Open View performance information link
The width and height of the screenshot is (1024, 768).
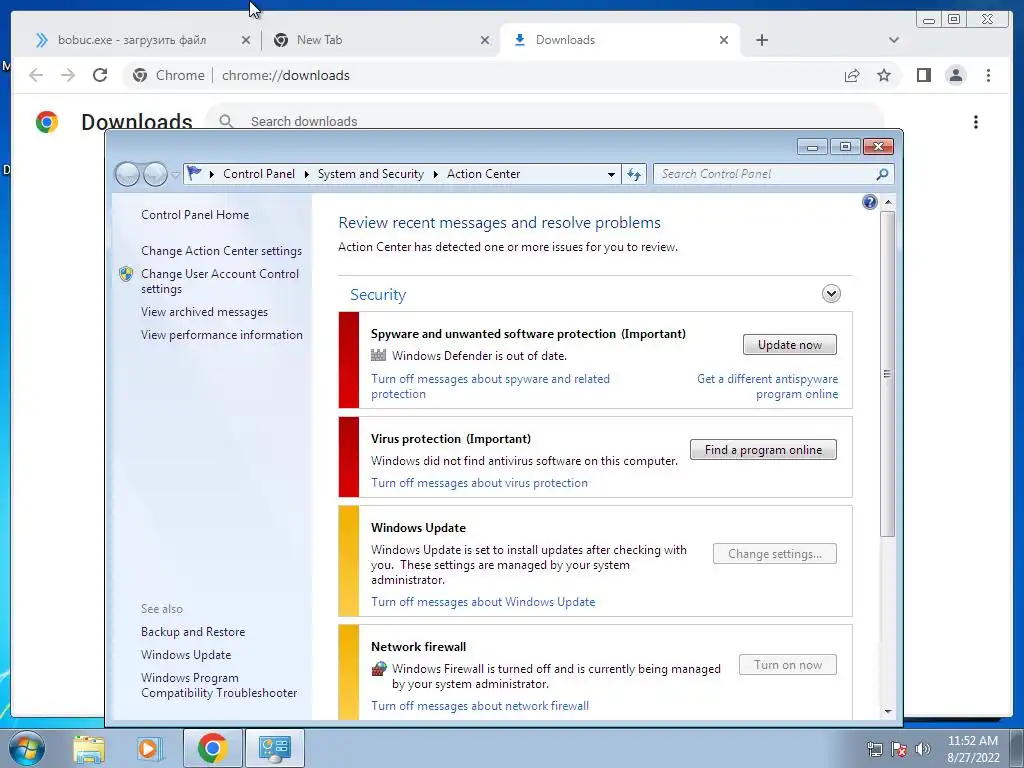[x=222, y=335]
